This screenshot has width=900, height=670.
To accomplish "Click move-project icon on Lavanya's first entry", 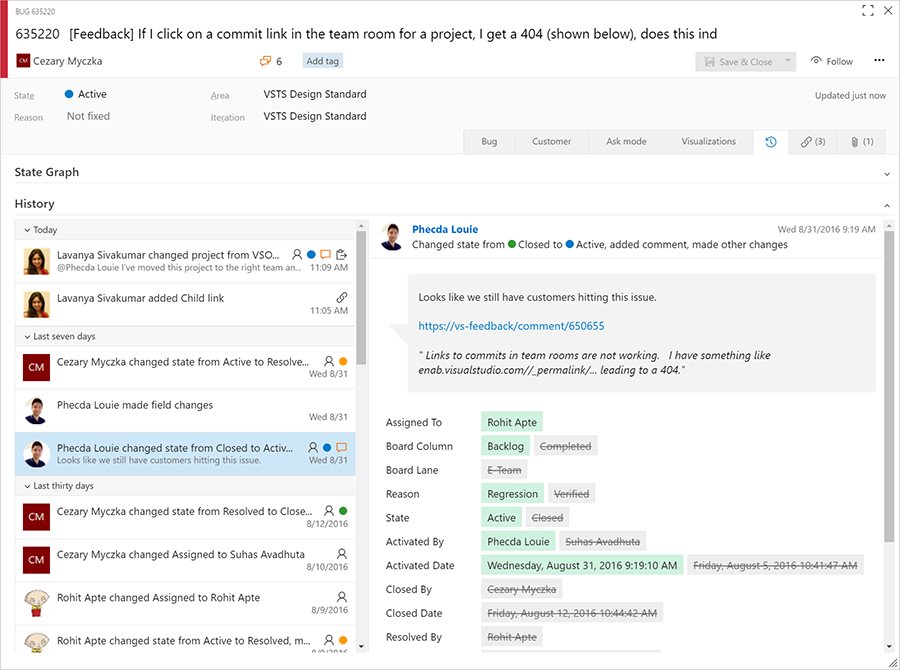I will [x=342, y=254].
